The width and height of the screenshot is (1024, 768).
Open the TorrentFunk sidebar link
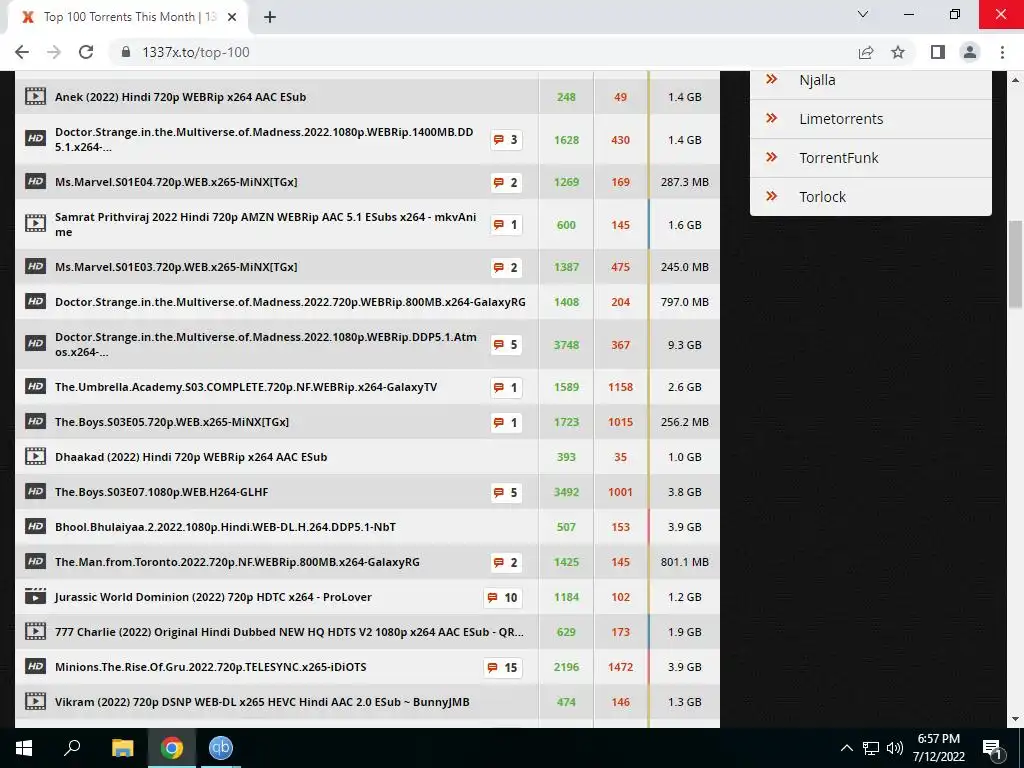(x=839, y=157)
